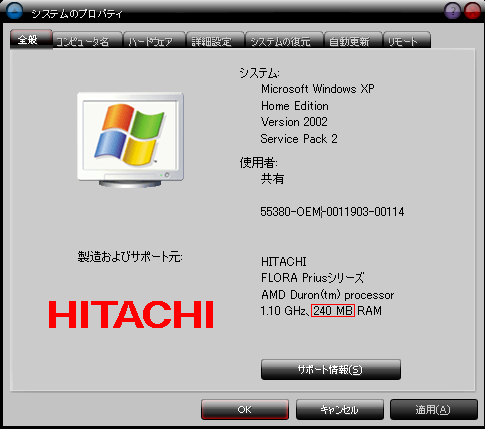This screenshot has width=485, height=429.
Task: Click the '製造およびサポート元:' label
Action: pyautogui.click(x=130, y=257)
